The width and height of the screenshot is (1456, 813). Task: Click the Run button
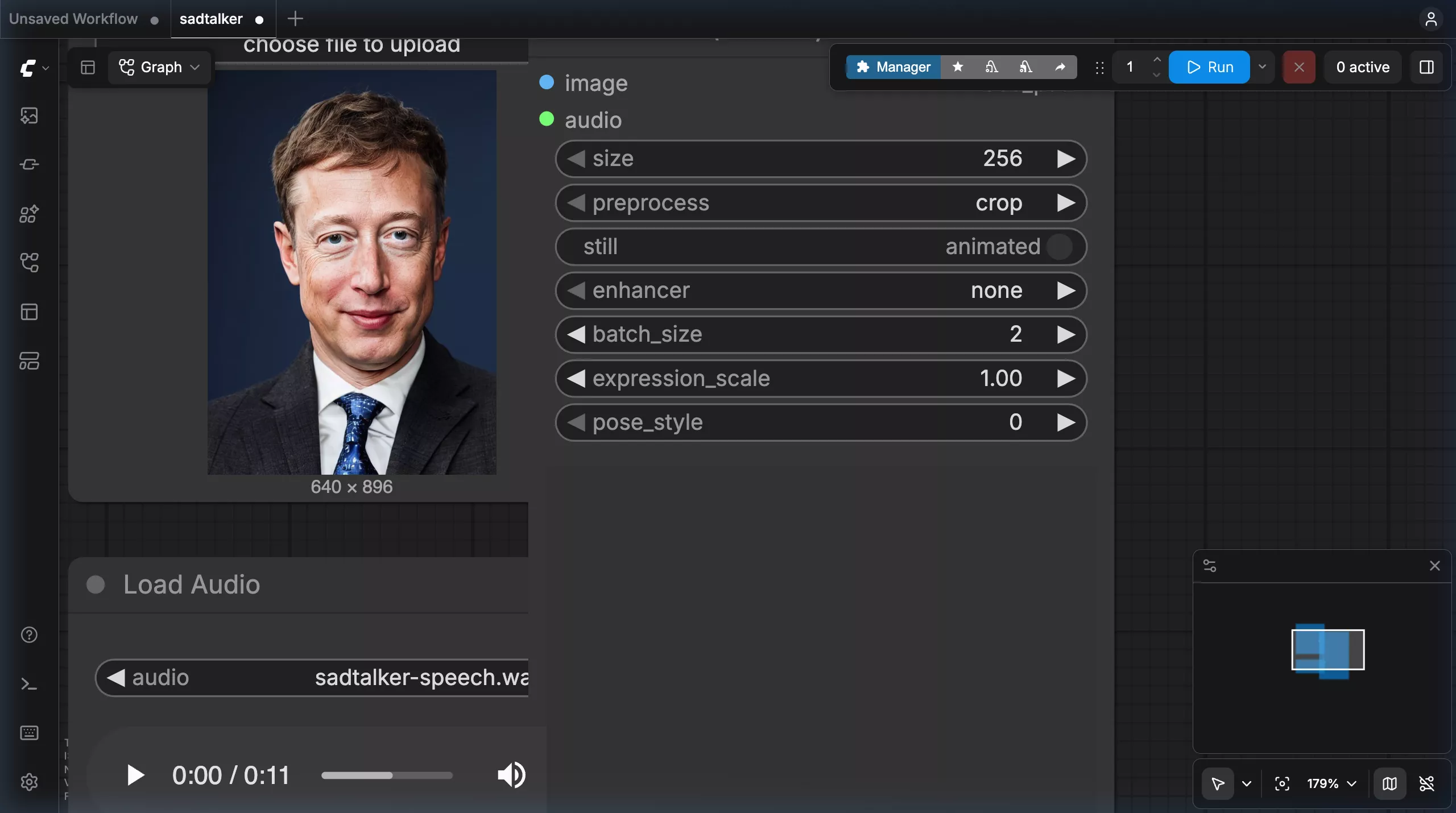(1209, 67)
